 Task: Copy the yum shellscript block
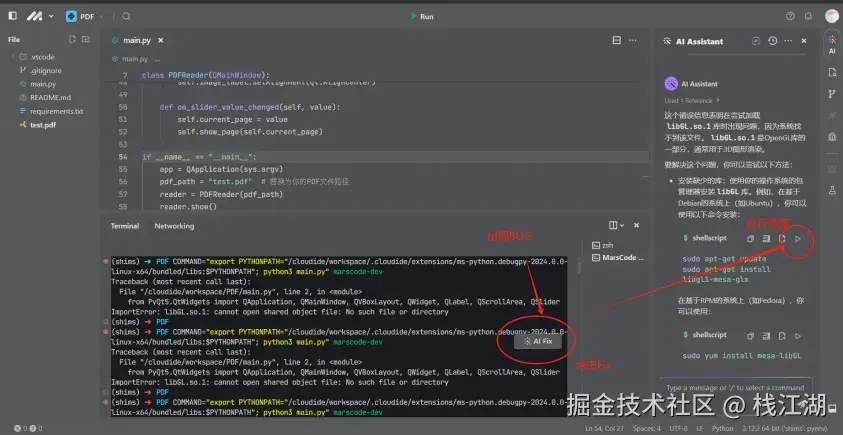751,336
